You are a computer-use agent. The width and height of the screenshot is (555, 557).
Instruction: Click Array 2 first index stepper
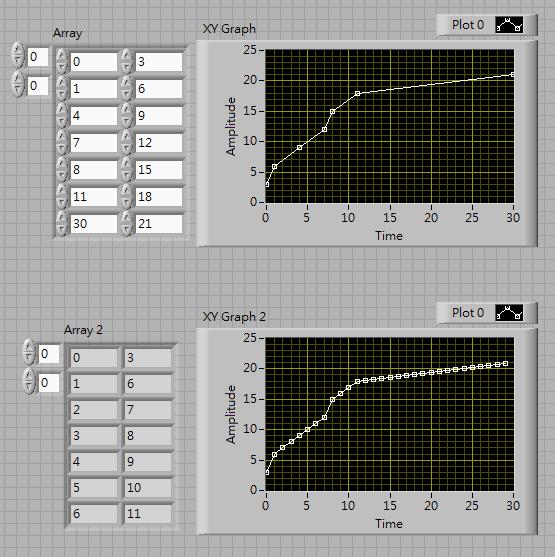(29, 352)
